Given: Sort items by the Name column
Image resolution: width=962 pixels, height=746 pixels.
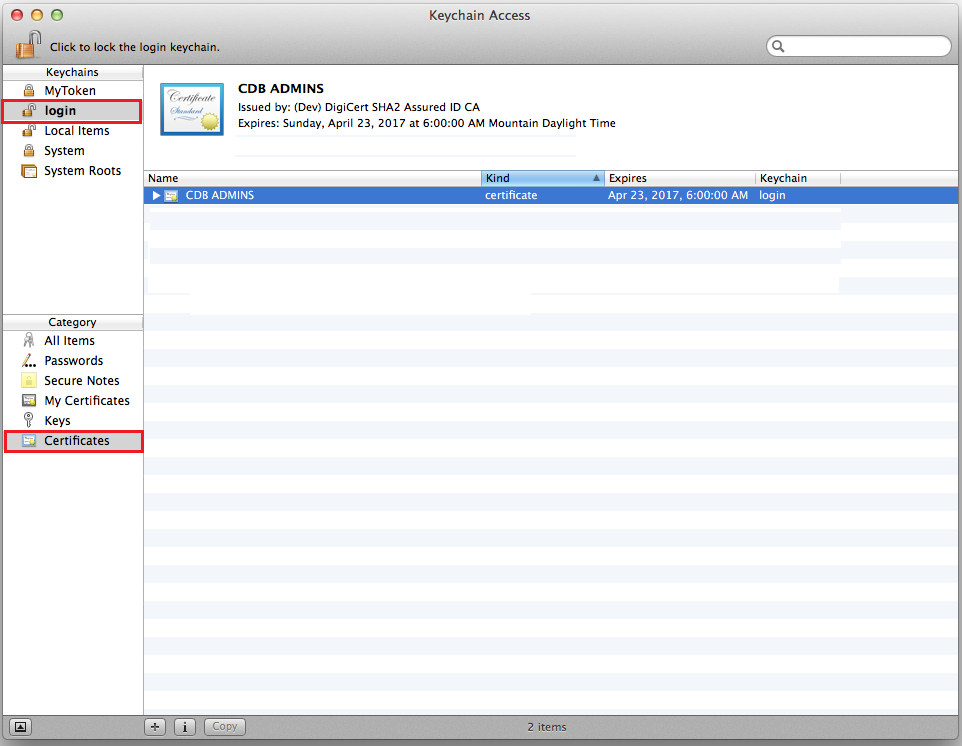Looking at the screenshot, I should 312,178.
